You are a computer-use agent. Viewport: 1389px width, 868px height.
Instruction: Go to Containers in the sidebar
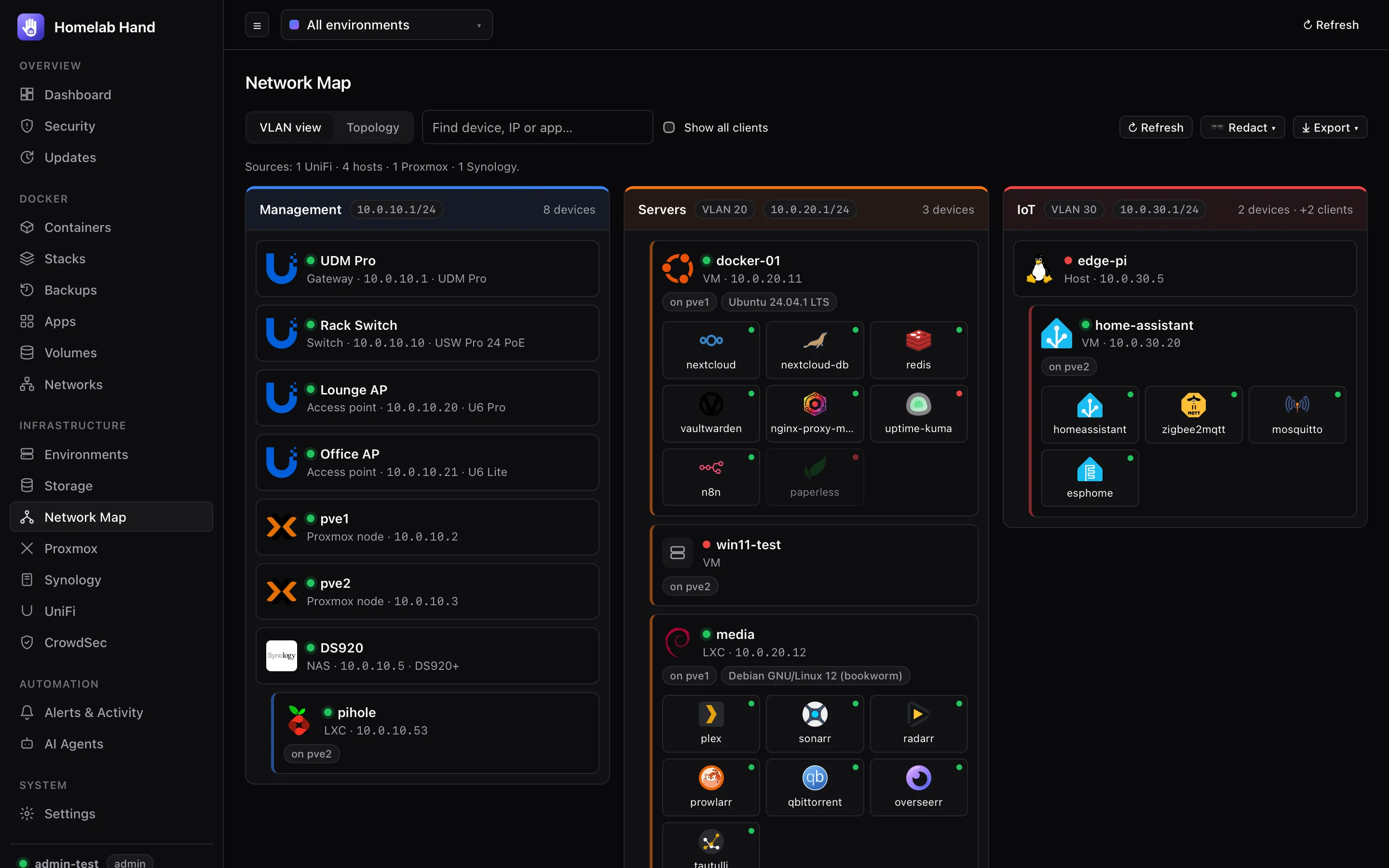[111, 227]
